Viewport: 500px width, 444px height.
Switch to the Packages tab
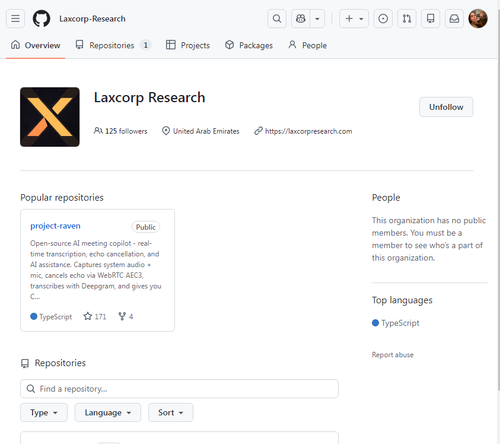249,45
